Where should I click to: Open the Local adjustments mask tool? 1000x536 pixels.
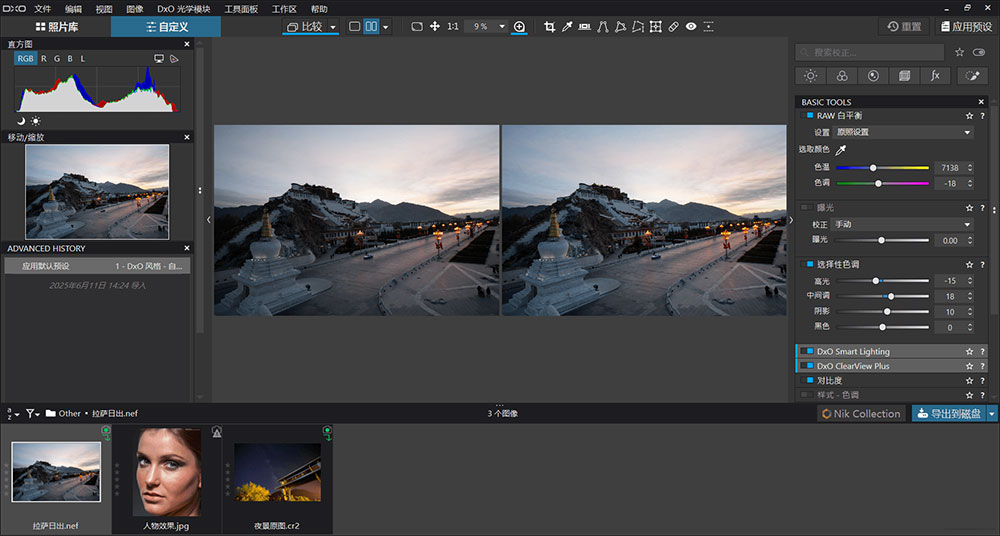coord(709,27)
